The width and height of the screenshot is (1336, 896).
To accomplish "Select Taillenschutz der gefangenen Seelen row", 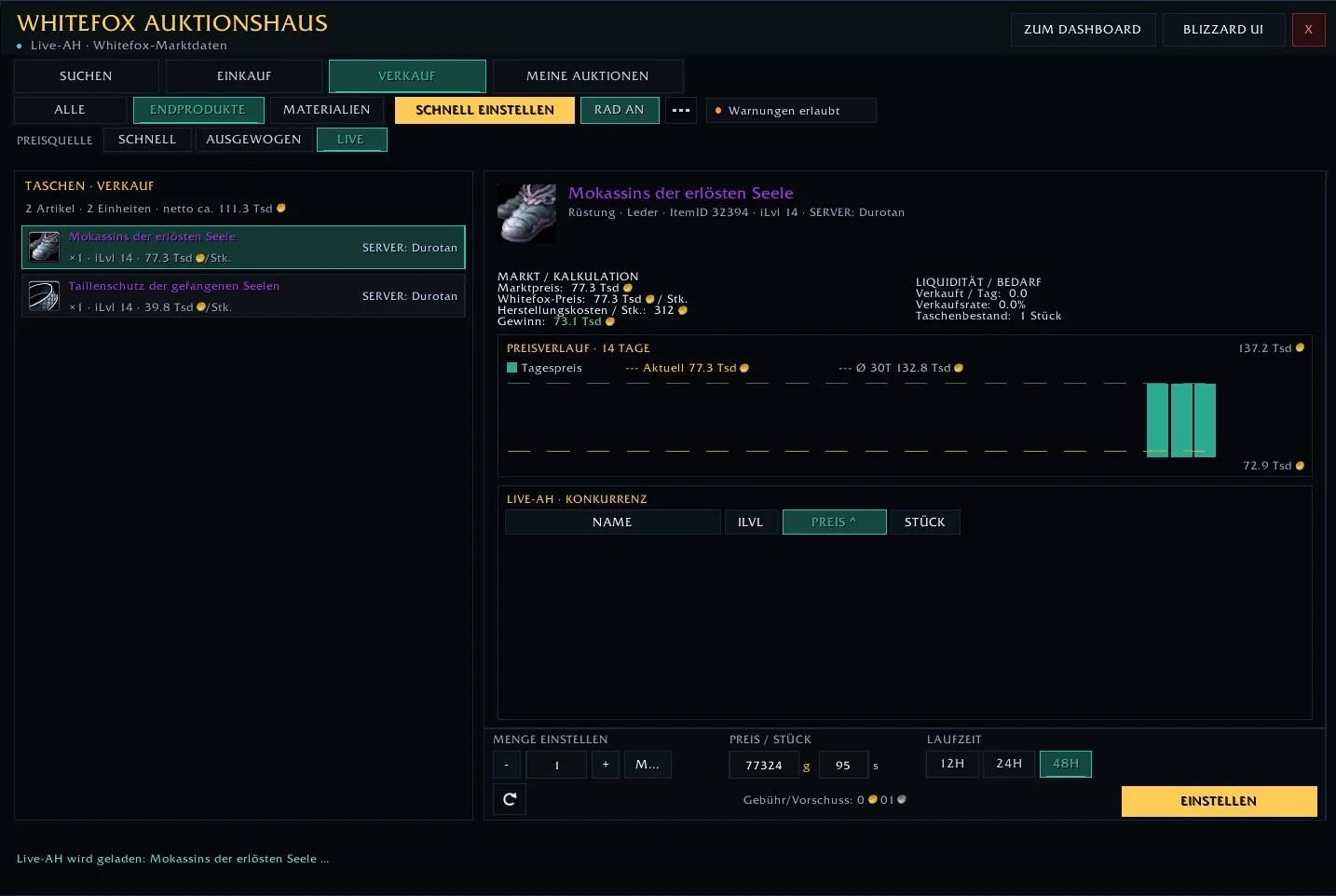I will [243, 296].
